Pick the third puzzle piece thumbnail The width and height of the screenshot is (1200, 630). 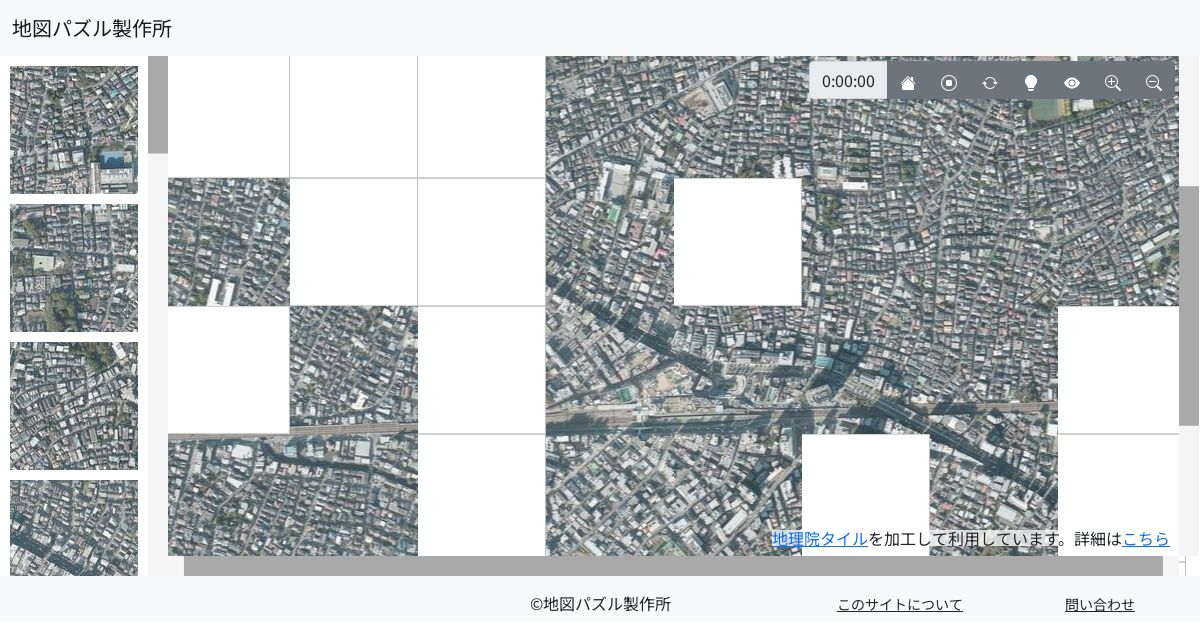[74, 406]
